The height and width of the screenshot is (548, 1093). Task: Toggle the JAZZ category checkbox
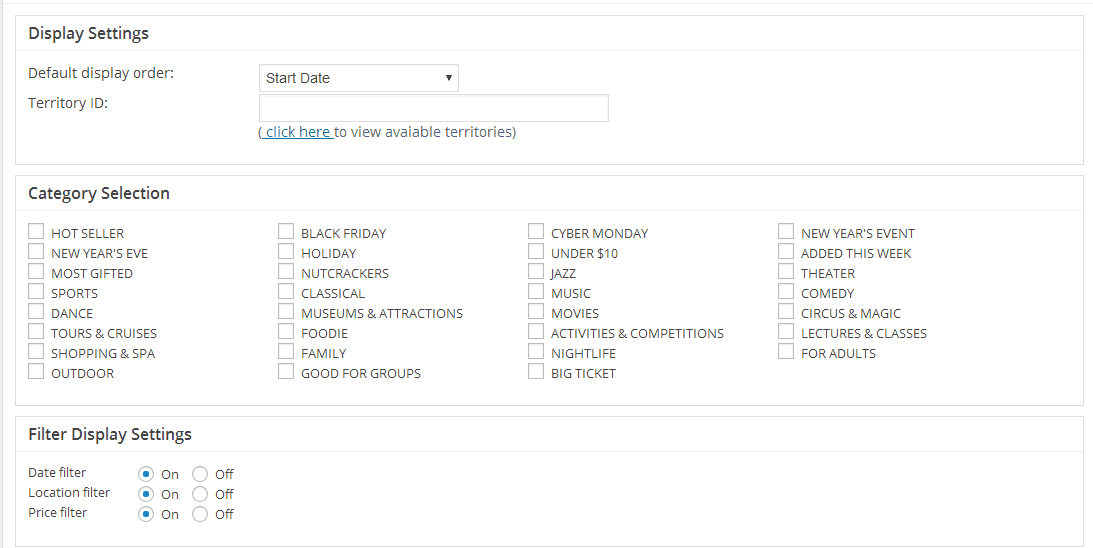(x=536, y=272)
